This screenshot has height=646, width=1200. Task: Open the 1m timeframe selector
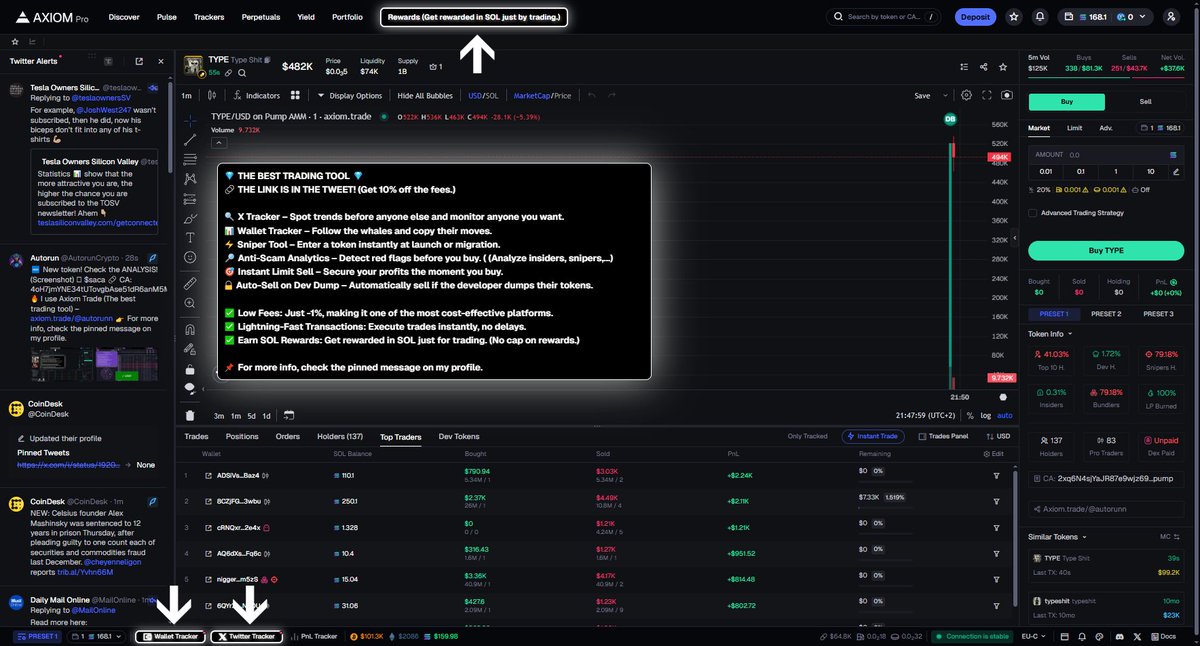point(186,95)
